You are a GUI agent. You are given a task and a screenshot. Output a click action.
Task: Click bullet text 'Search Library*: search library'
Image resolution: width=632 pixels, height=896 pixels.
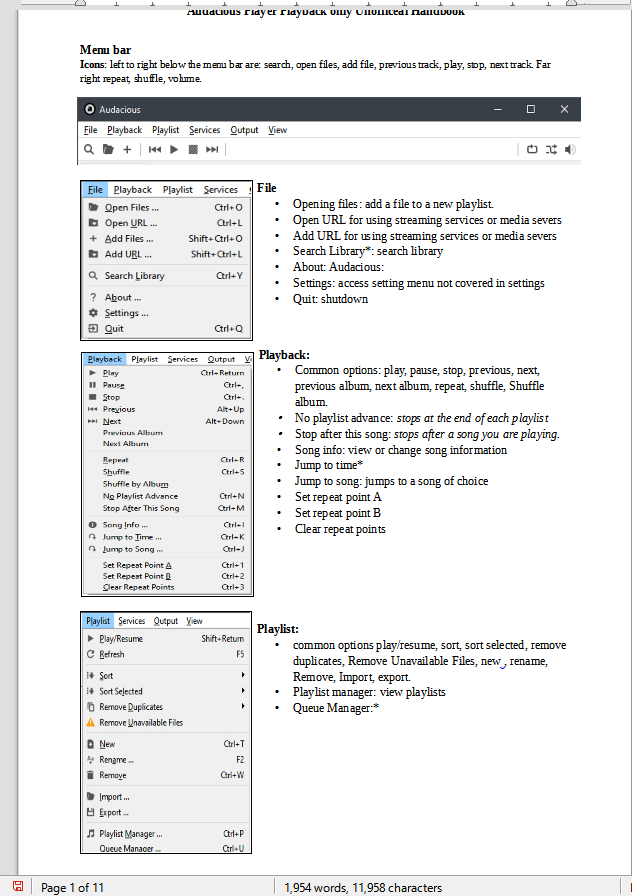(368, 251)
